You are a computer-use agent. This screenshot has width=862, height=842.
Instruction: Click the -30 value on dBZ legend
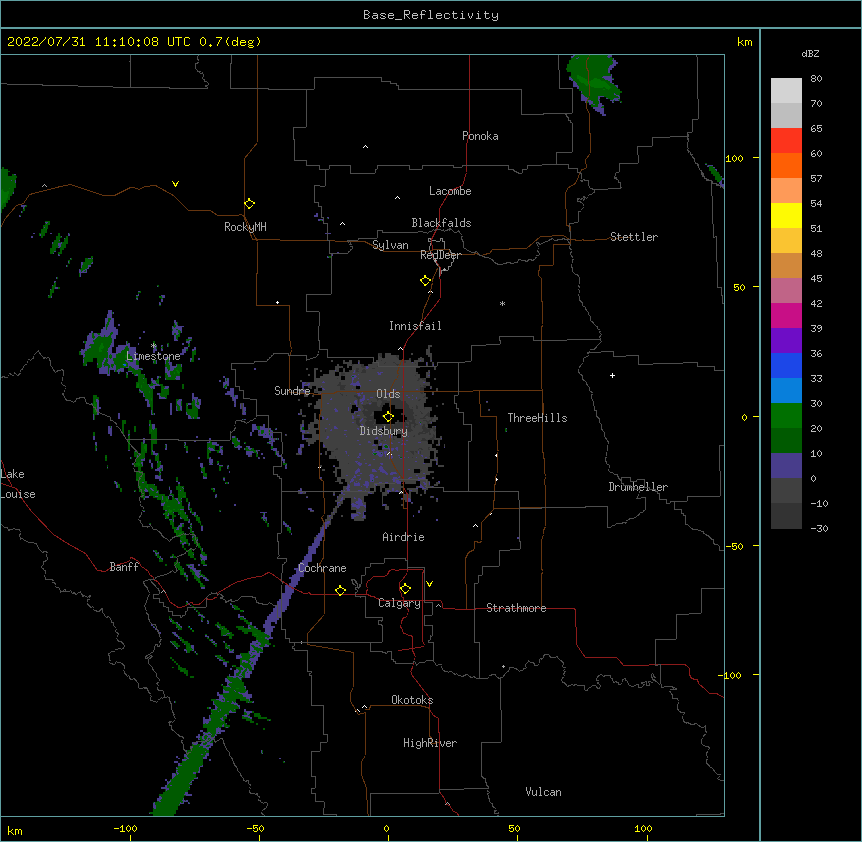pos(819,529)
